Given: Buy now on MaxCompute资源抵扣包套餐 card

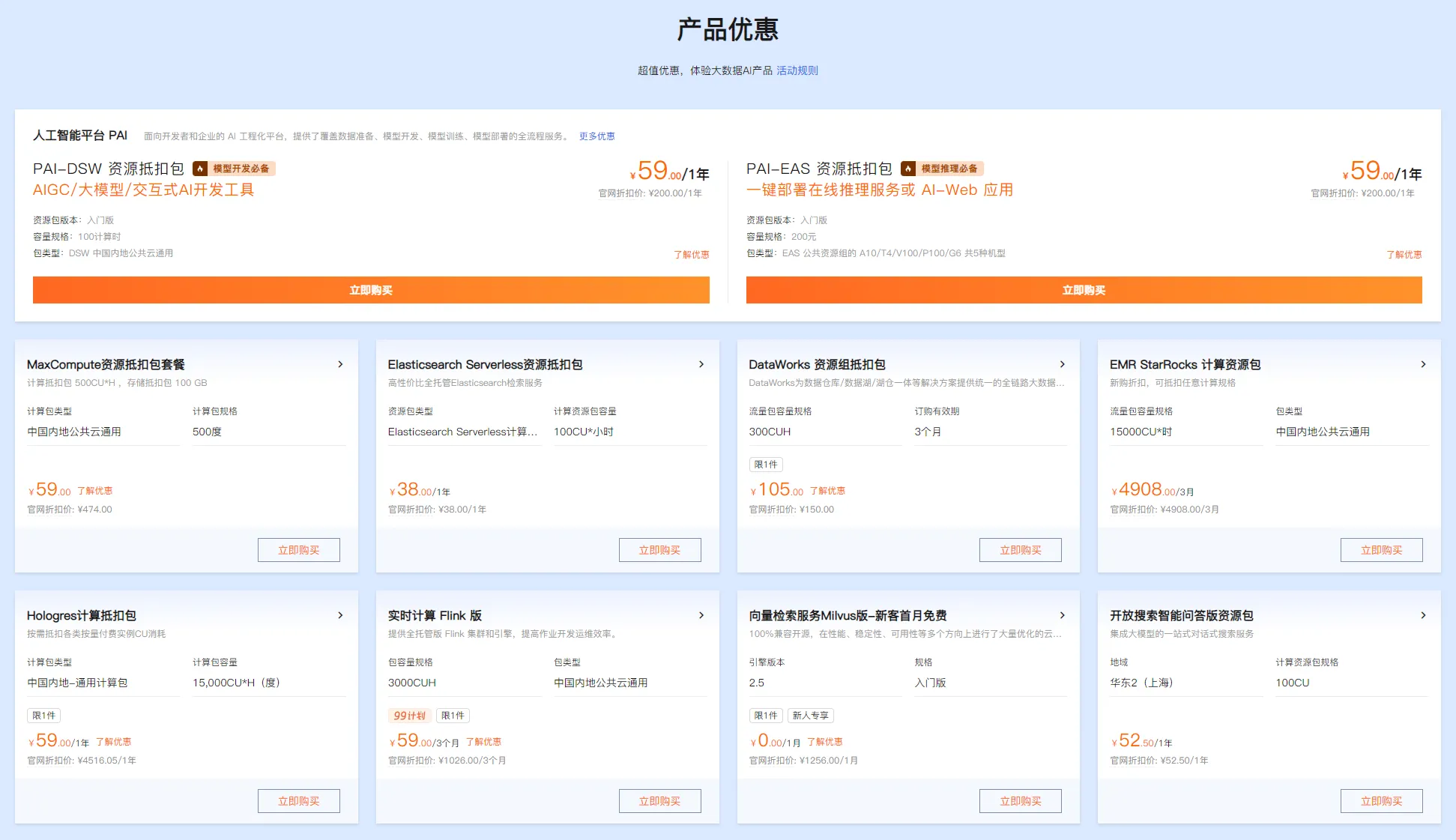Looking at the screenshot, I should click(299, 550).
